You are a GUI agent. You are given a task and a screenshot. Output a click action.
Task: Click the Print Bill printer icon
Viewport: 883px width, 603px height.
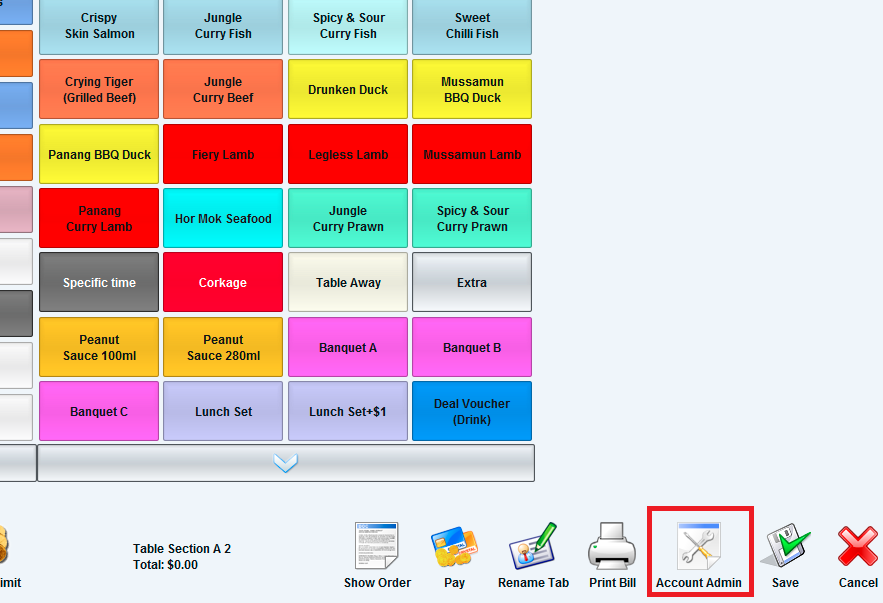click(x=612, y=546)
